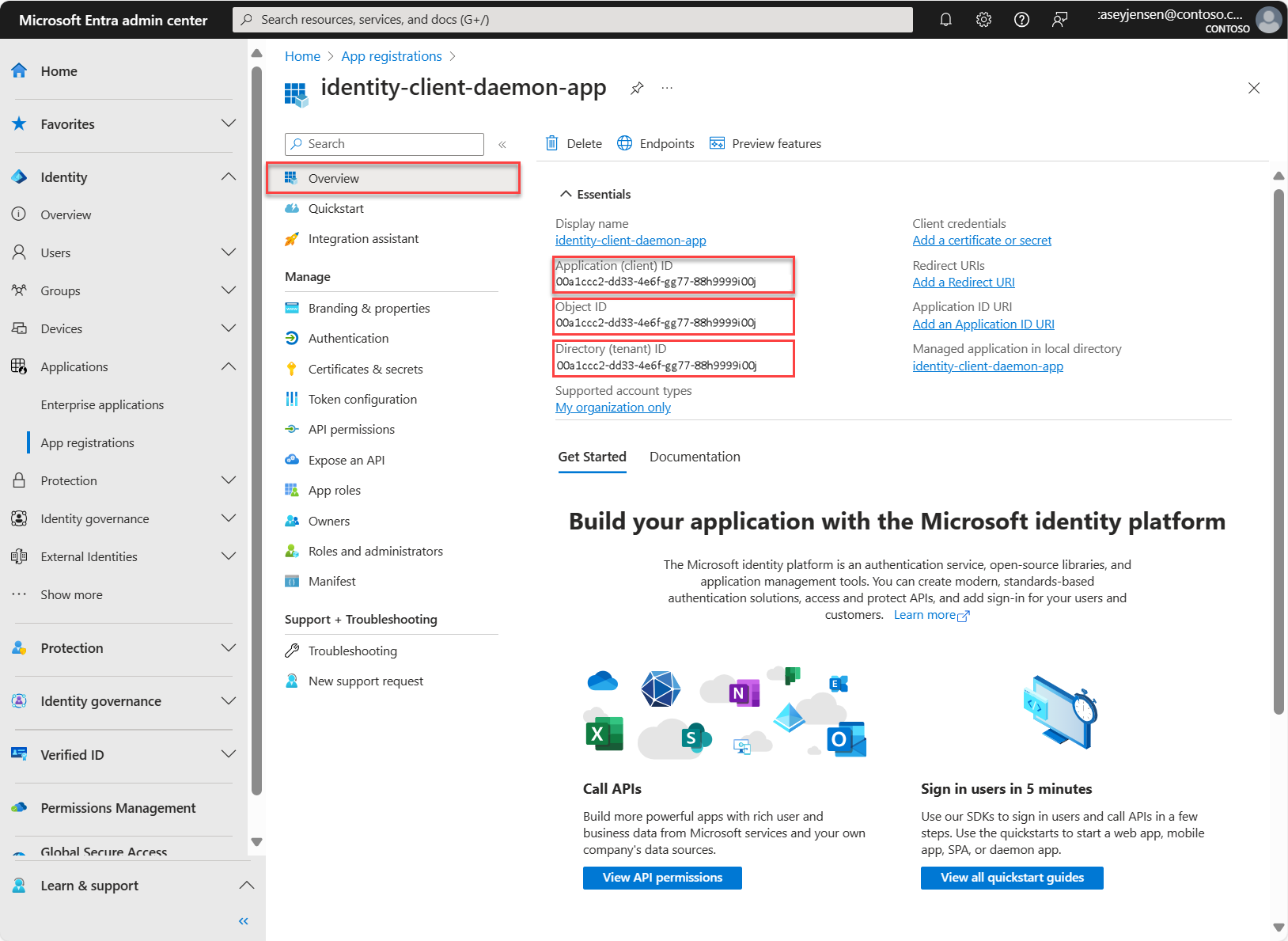Click the globe Endpoints icon

pyautogui.click(x=624, y=143)
